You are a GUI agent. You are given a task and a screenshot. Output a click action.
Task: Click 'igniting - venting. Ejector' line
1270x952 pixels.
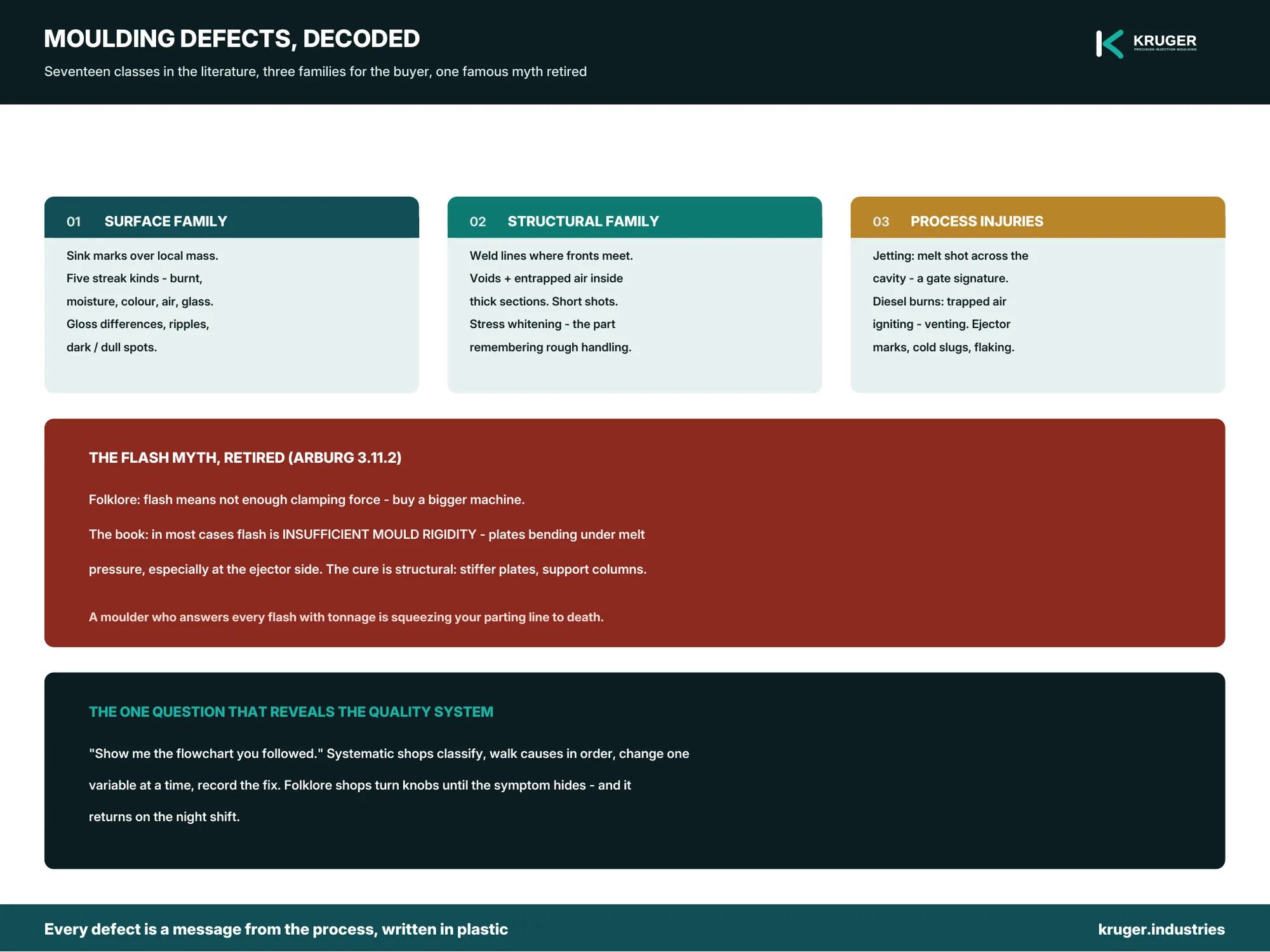941,324
